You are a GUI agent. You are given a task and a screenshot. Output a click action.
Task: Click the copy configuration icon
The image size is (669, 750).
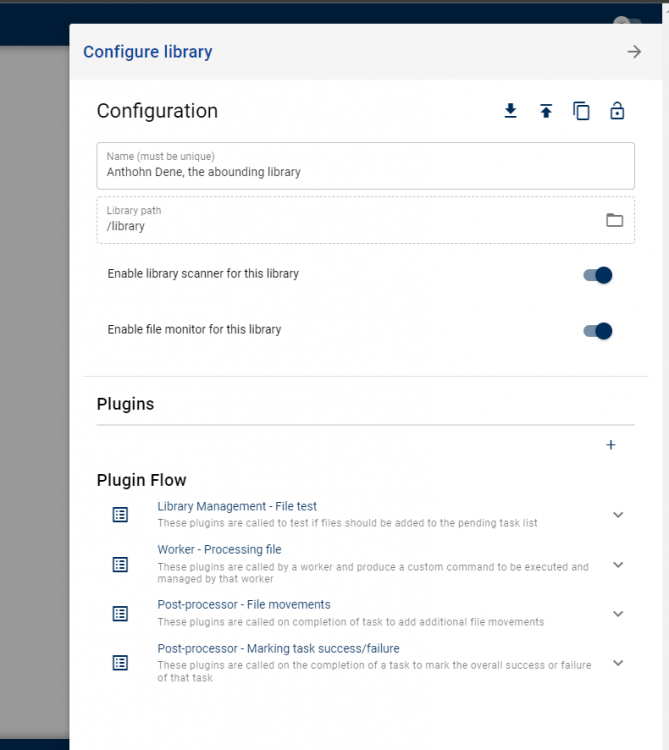tap(581, 111)
